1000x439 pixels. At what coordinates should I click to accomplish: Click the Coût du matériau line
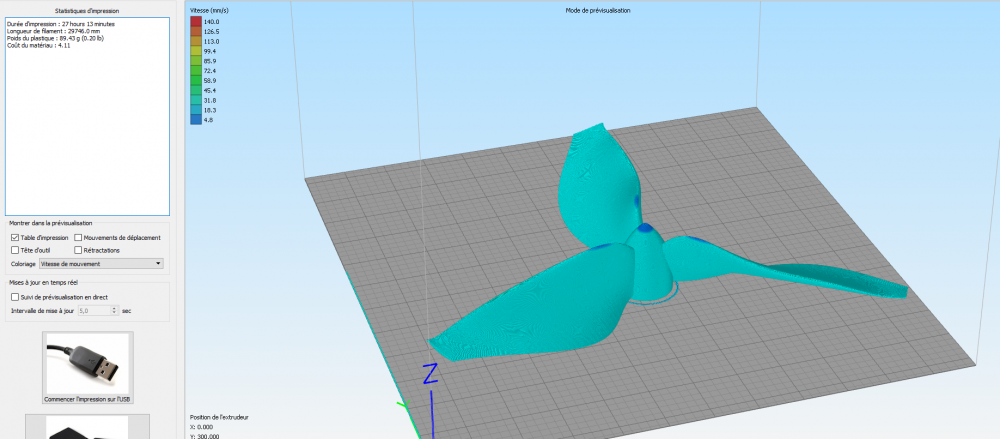38,45
